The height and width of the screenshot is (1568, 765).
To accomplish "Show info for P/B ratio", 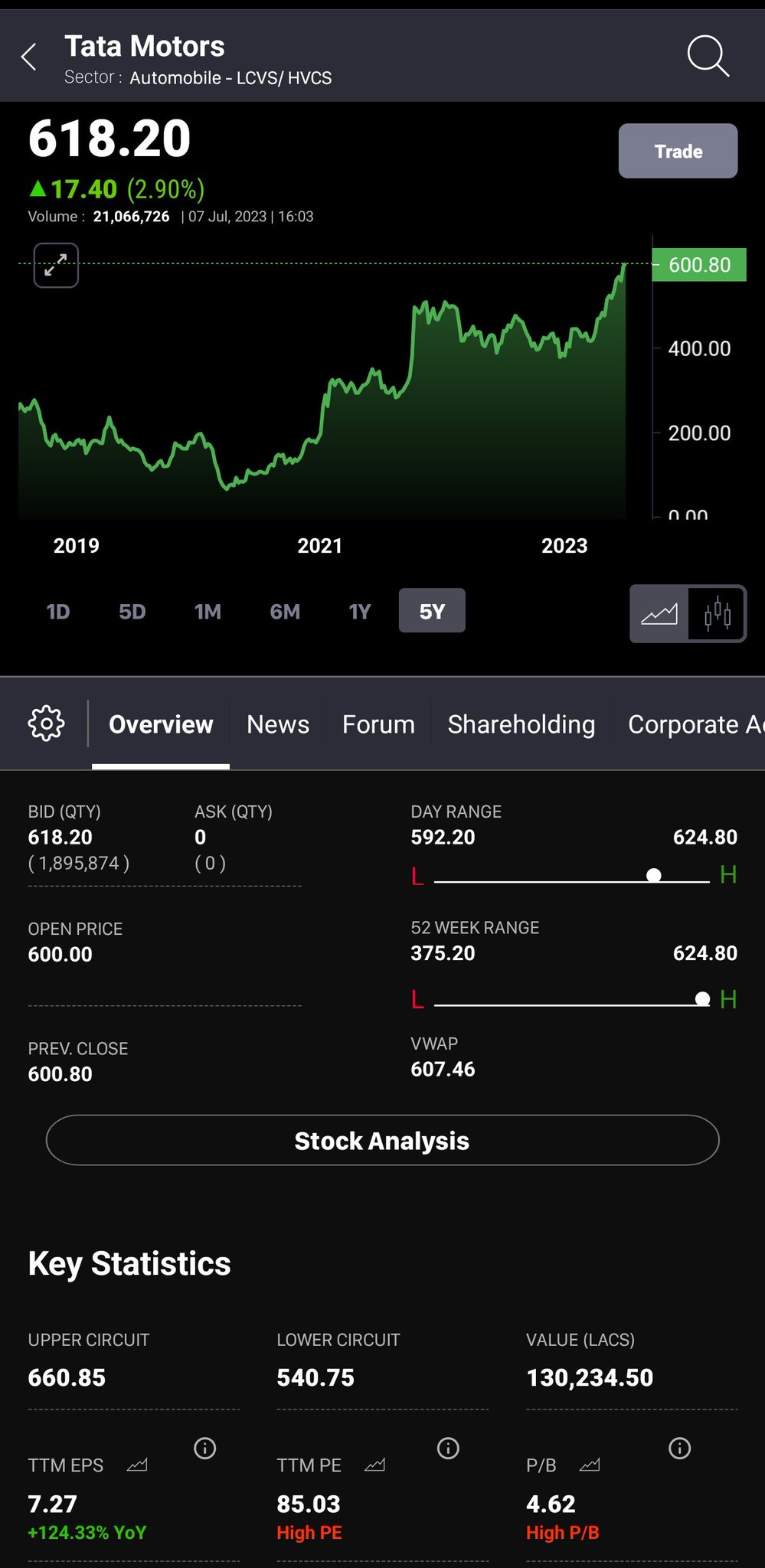I will pyautogui.click(x=679, y=1448).
